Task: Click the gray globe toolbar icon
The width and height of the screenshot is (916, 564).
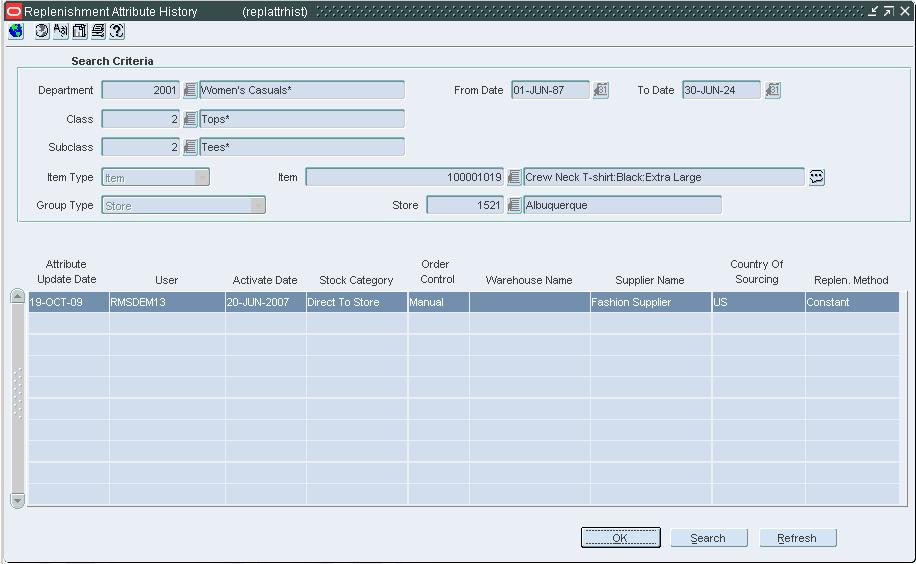Action: (41, 31)
